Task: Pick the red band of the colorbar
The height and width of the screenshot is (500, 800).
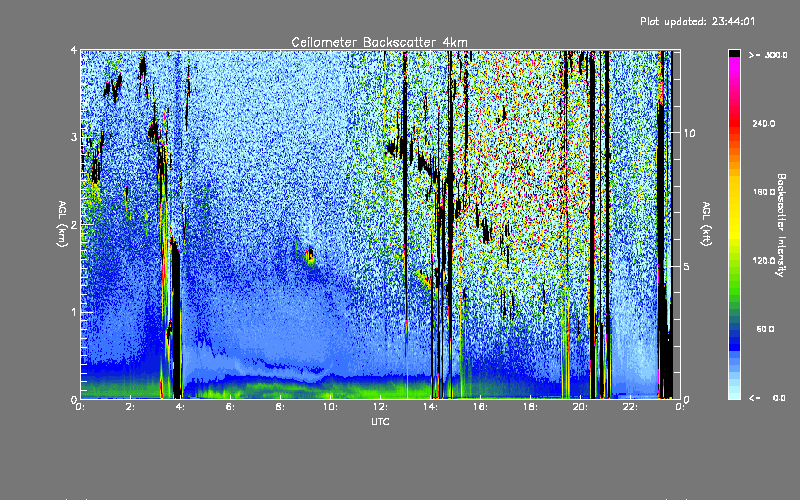Action: (x=734, y=122)
